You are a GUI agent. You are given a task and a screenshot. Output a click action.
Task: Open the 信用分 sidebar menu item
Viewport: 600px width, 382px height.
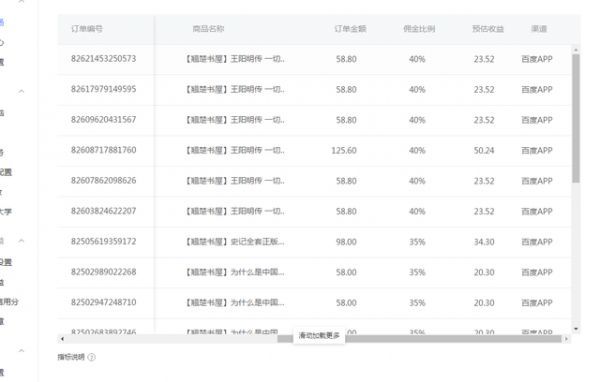[x=9, y=302]
